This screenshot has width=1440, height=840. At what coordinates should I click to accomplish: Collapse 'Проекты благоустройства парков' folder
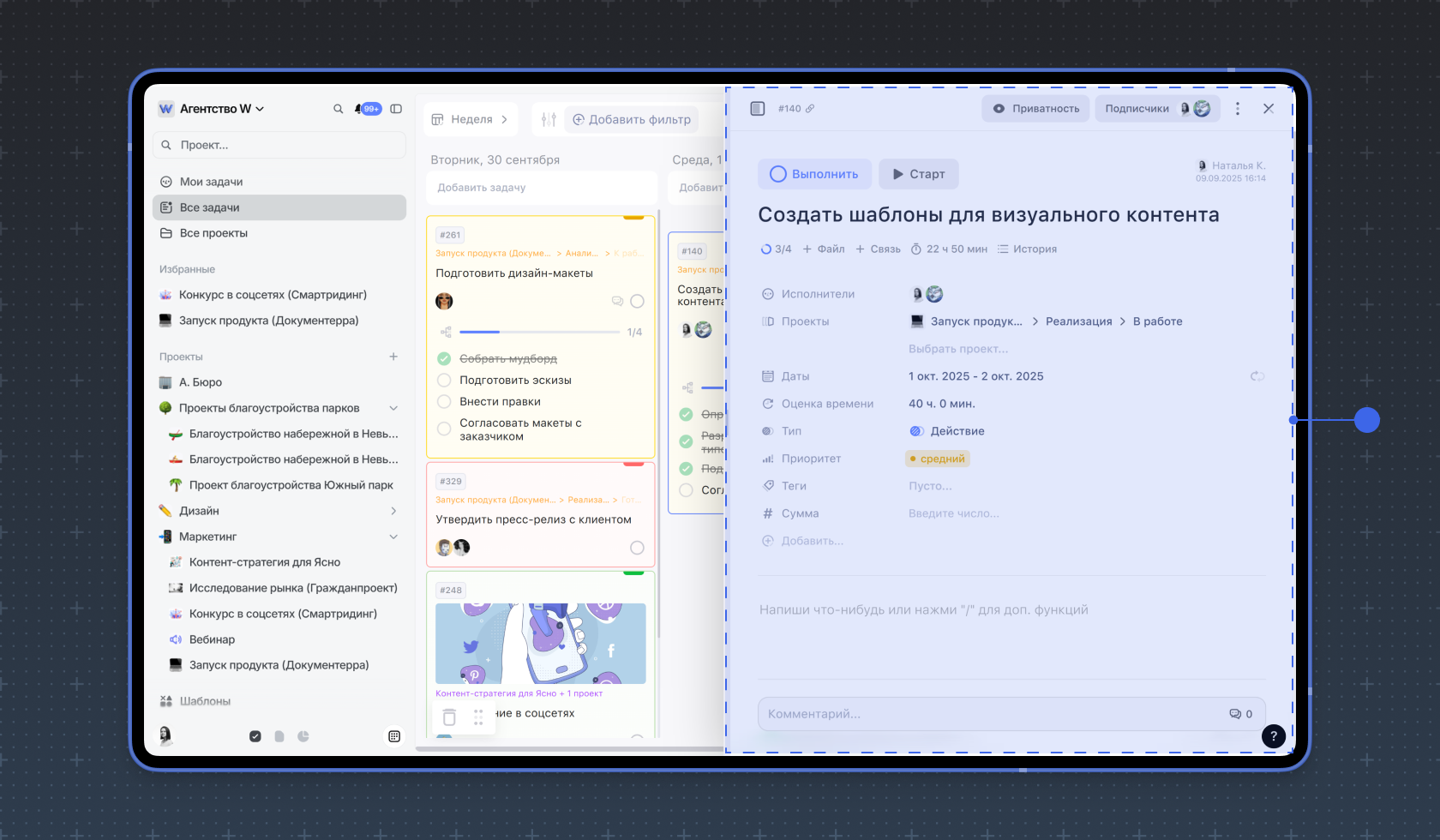click(393, 408)
